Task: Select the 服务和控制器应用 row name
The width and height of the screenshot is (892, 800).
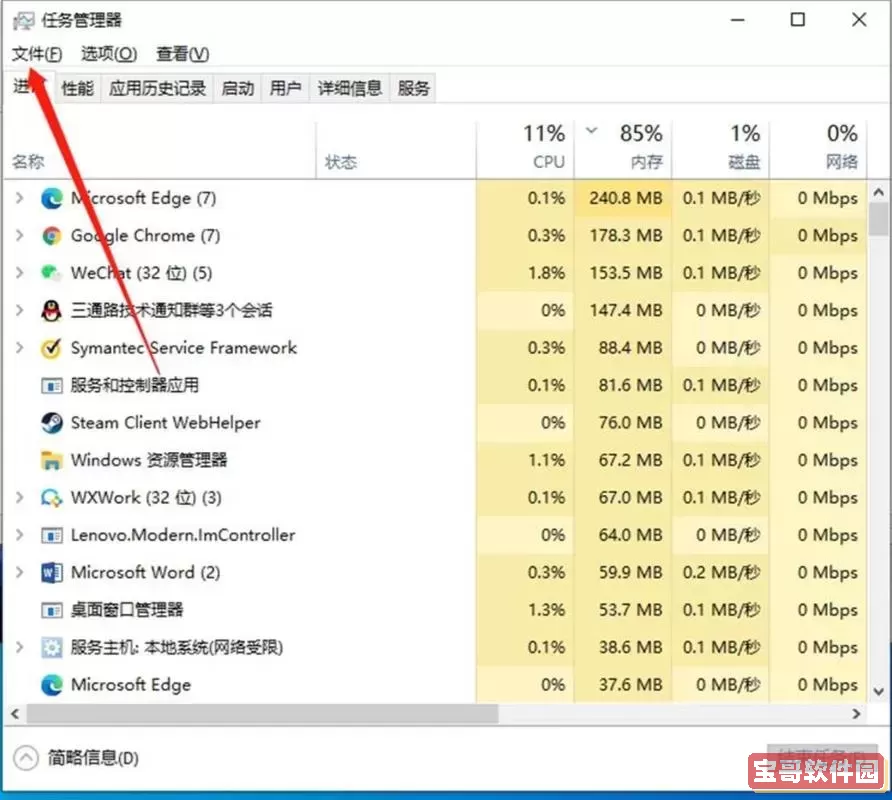Action: pyautogui.click(x=135, y=386)
